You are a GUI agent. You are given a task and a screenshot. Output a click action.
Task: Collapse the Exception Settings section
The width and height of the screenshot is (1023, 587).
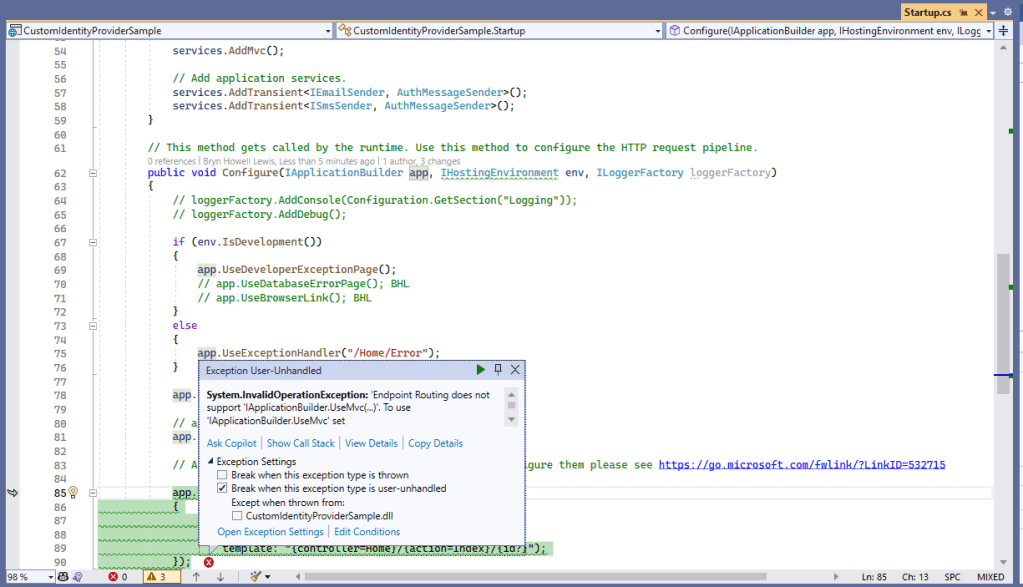click(x=210, y=462)
